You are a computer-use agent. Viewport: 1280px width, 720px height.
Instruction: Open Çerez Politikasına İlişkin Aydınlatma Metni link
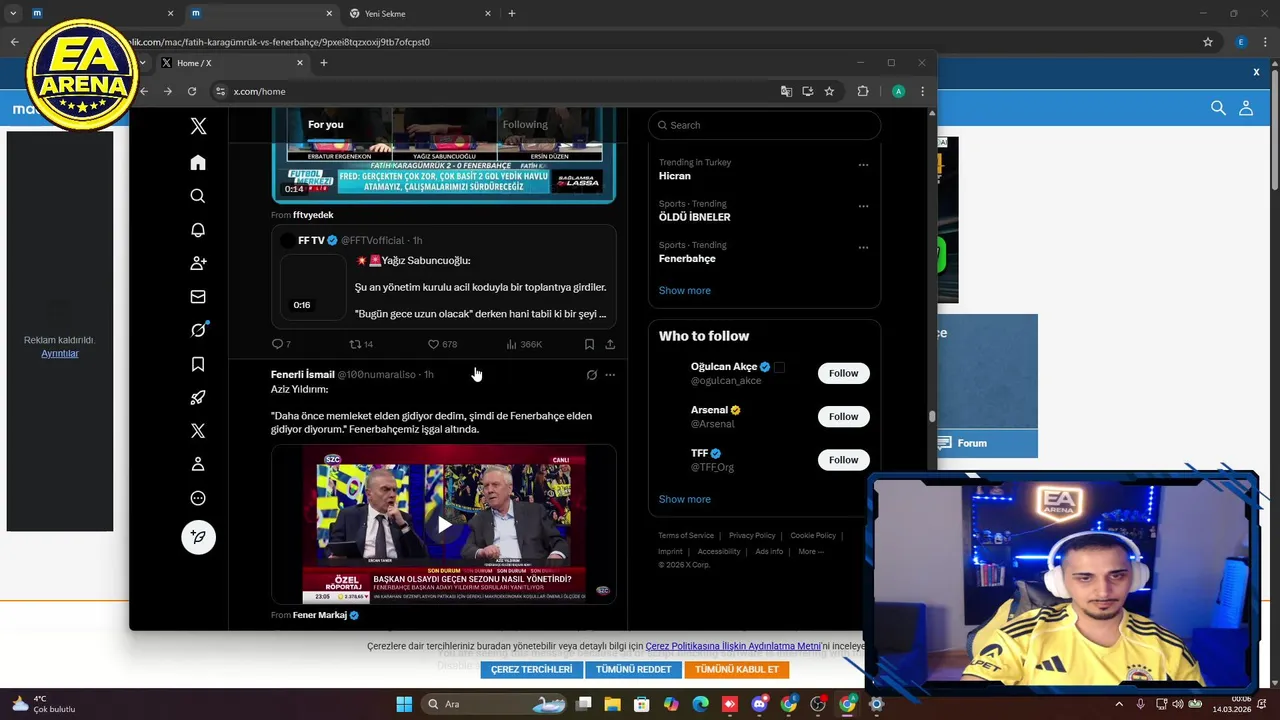(x=733, y=647)
